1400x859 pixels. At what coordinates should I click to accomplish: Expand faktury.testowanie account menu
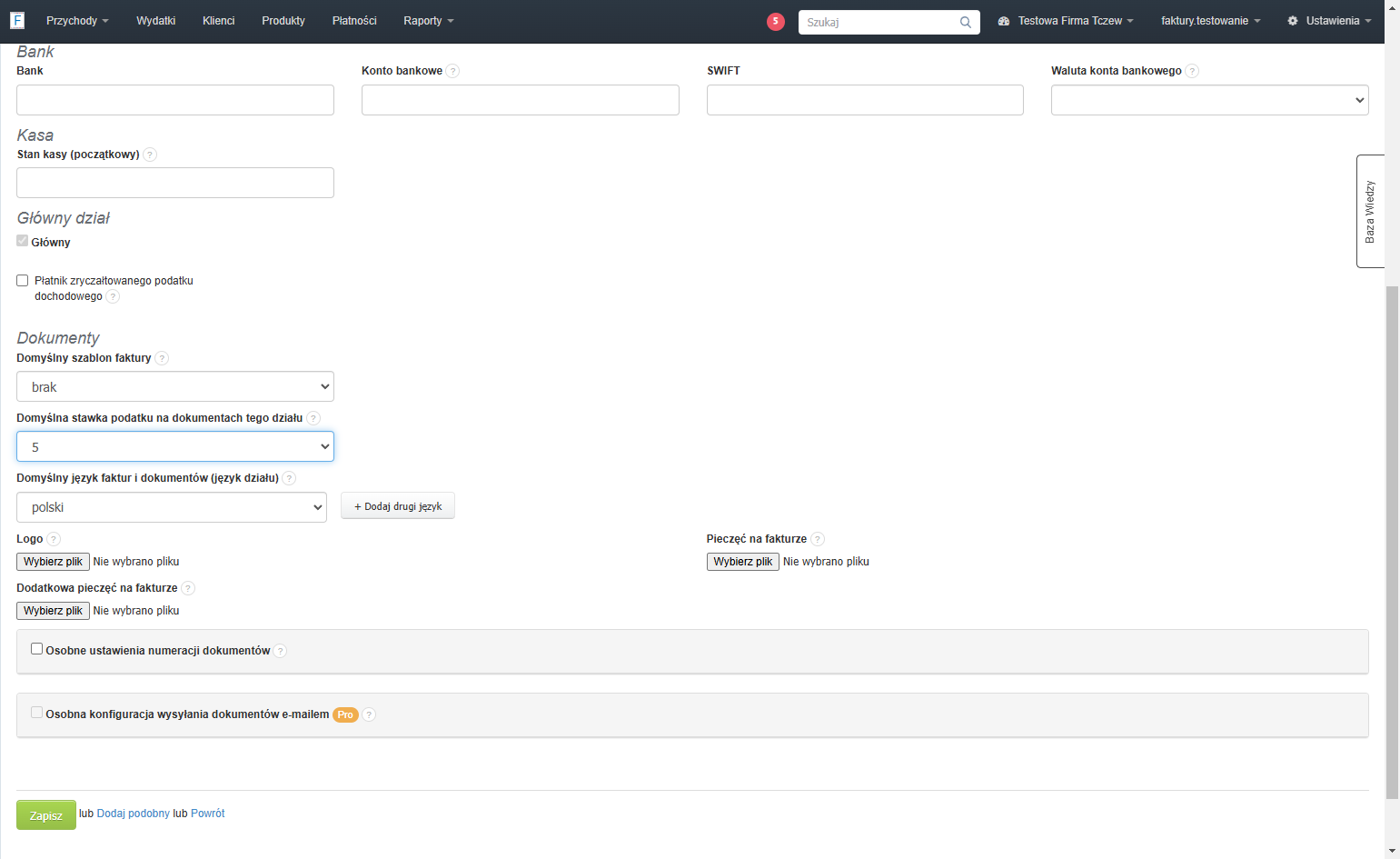point(1210,21)
